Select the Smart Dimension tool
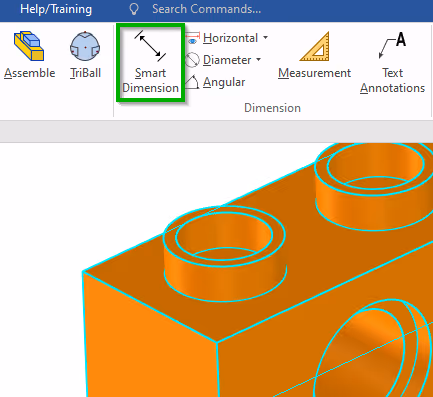This screenshot has height=397, width=433. 150,62
